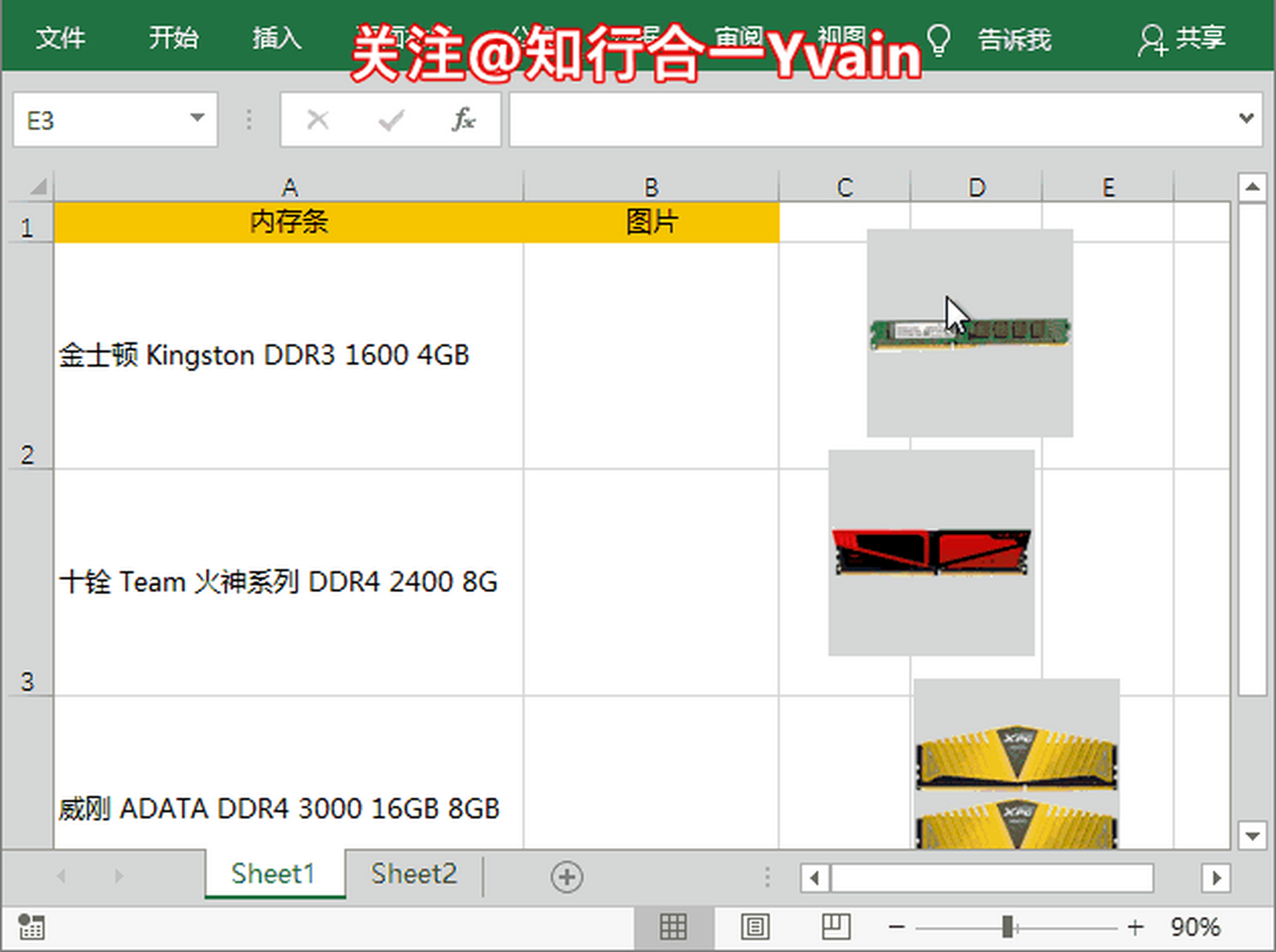The image size is (1276, 952).
Task: Select row 3 header
Action: (28, 583)
